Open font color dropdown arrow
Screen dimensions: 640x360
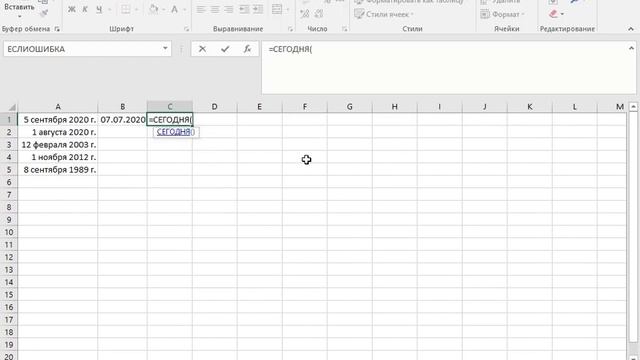[x=184, y=9]
